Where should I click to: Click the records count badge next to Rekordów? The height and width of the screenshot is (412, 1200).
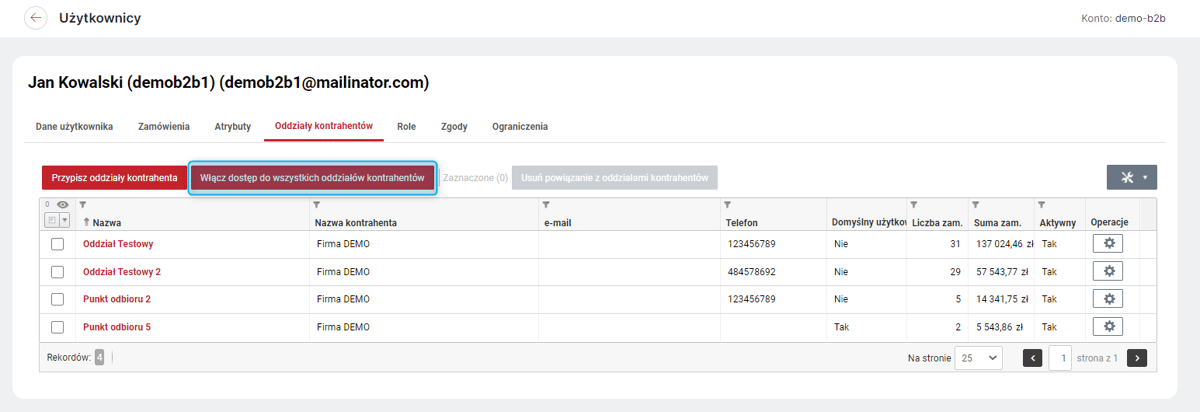(x=99, y=357)
